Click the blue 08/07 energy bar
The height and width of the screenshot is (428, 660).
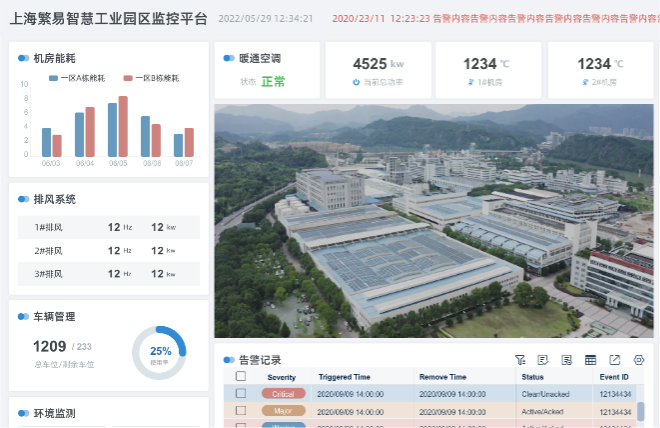[178, 145]
